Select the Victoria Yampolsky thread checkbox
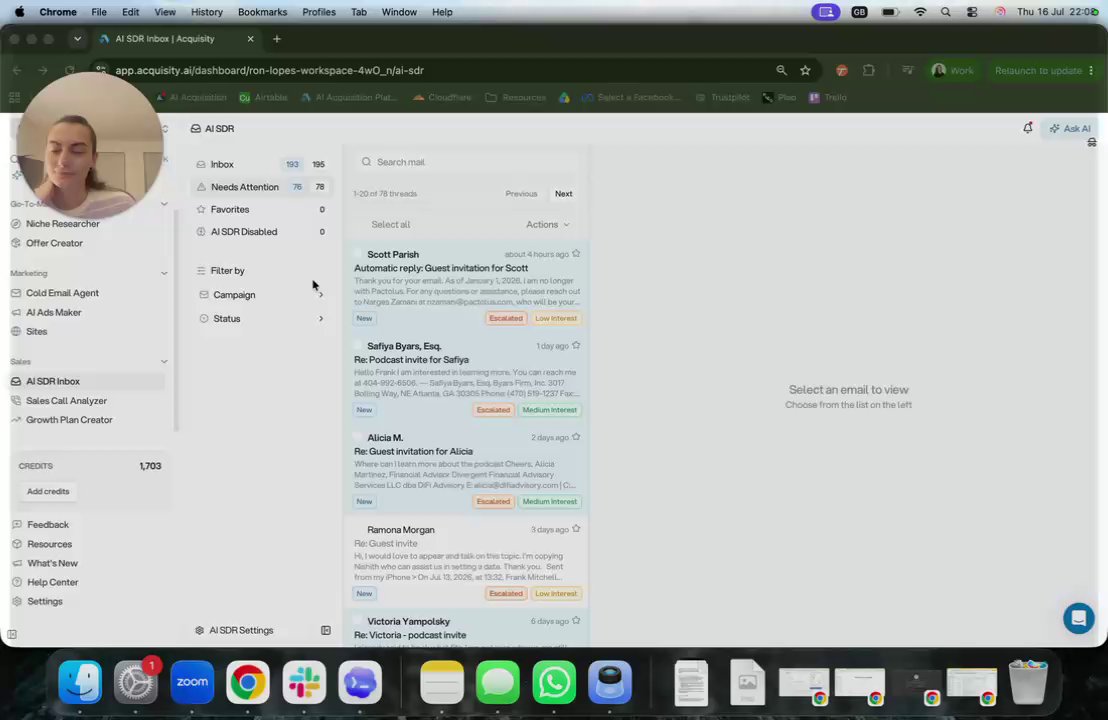The width and height of the screenshot is (1108, 720). coord(358,622)
